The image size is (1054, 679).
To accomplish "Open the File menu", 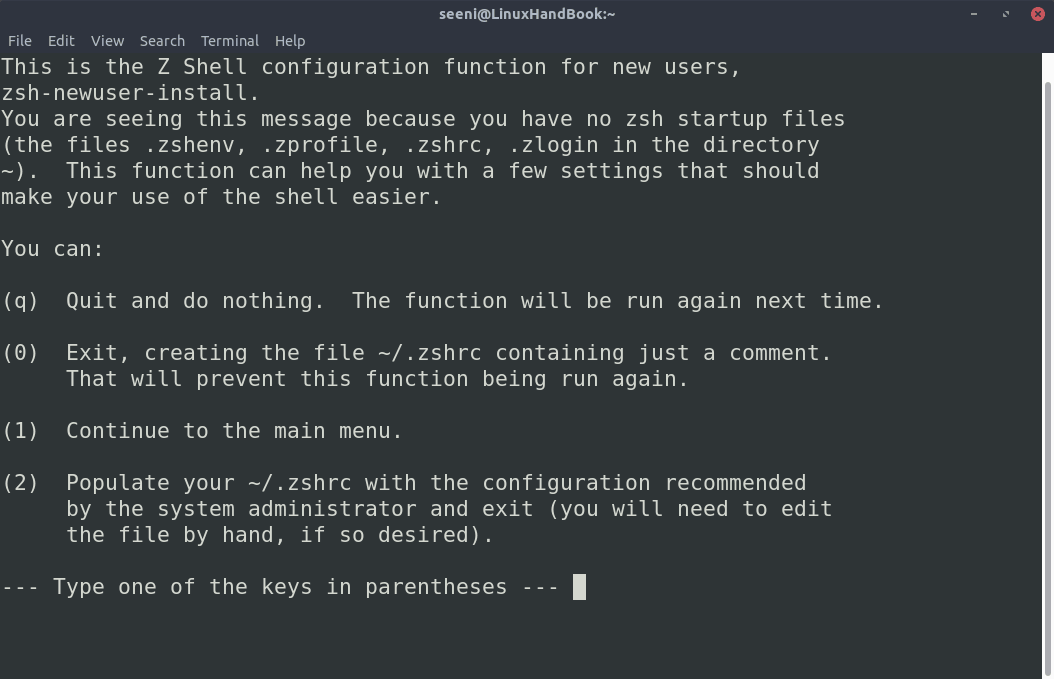I will tap(19, 41).
